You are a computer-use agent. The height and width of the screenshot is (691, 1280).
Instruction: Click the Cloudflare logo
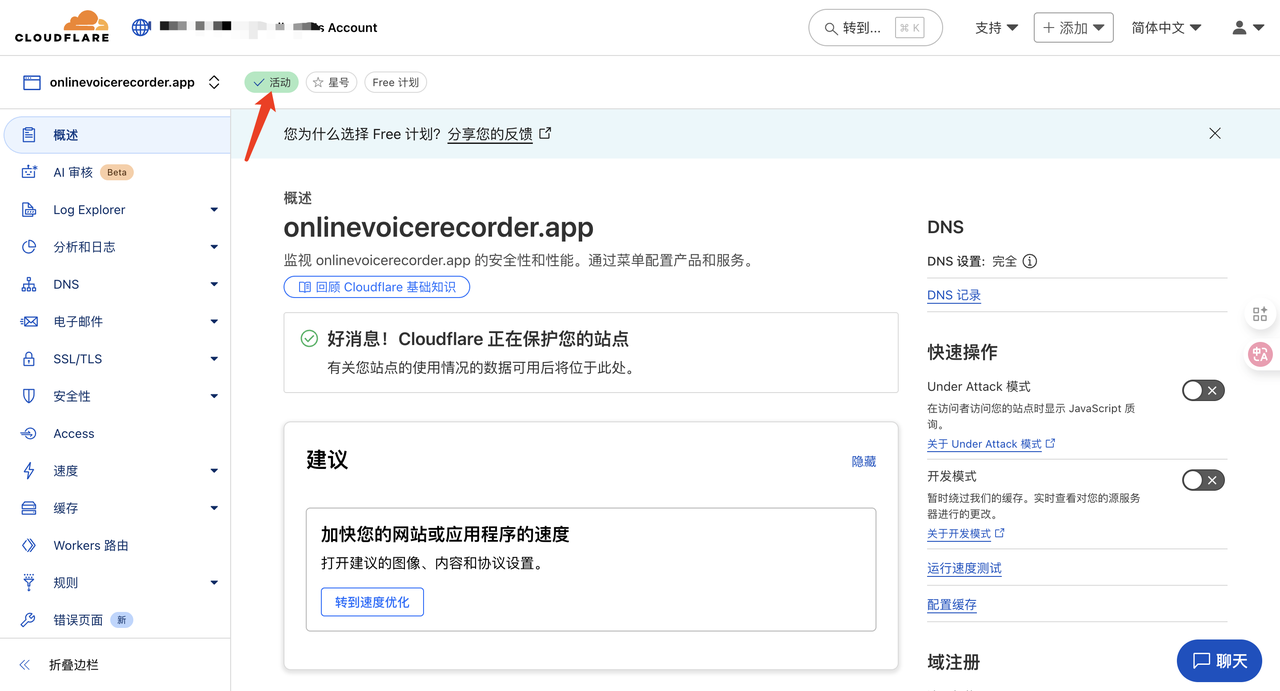(x=75, y=27)
